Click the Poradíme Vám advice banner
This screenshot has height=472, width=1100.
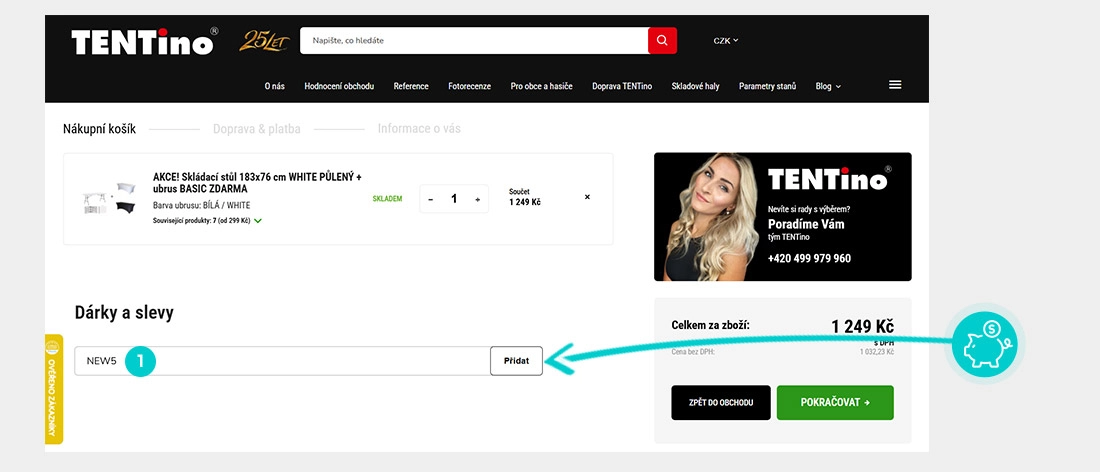(x=782, y=217)
